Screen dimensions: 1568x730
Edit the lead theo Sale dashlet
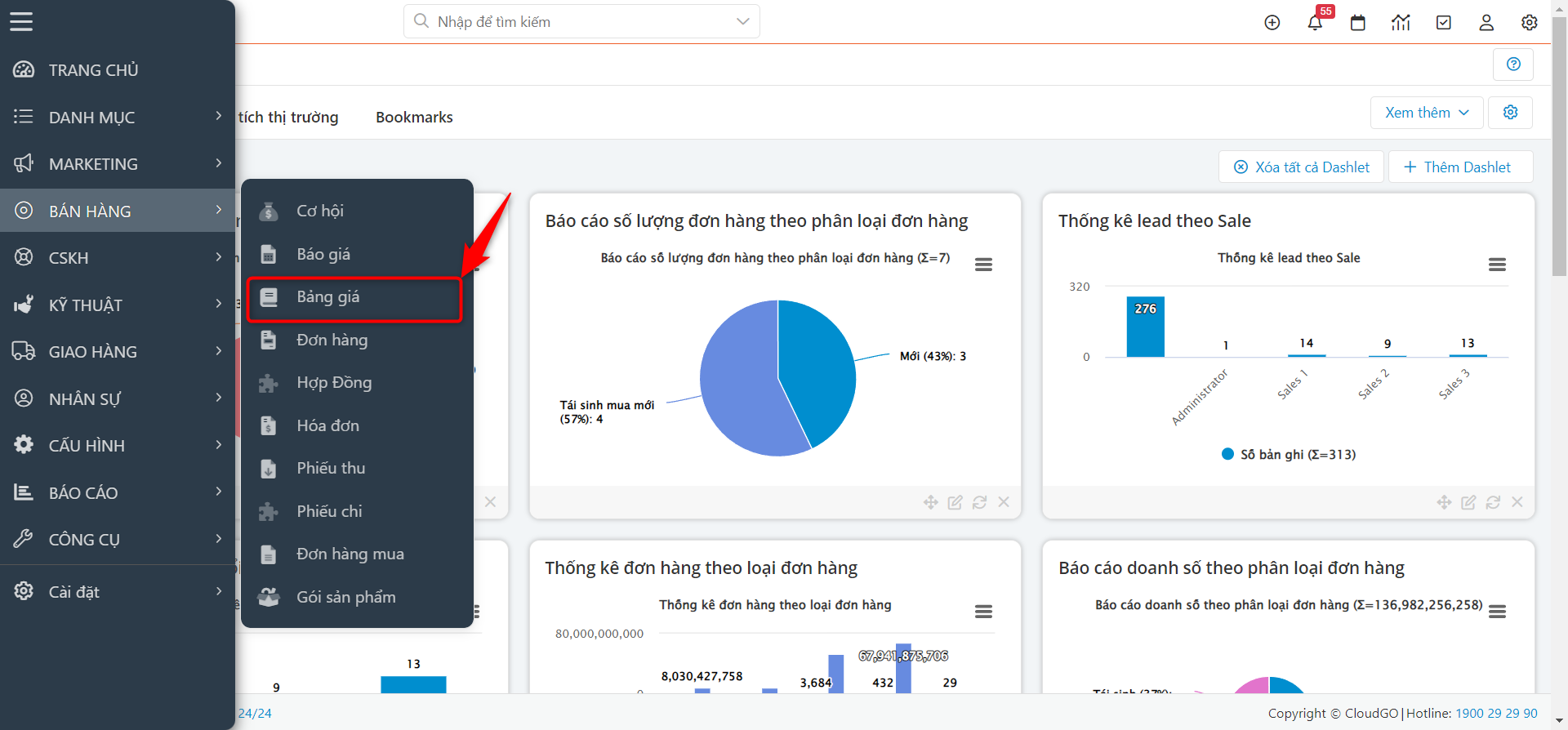(x=1468, y=502)
